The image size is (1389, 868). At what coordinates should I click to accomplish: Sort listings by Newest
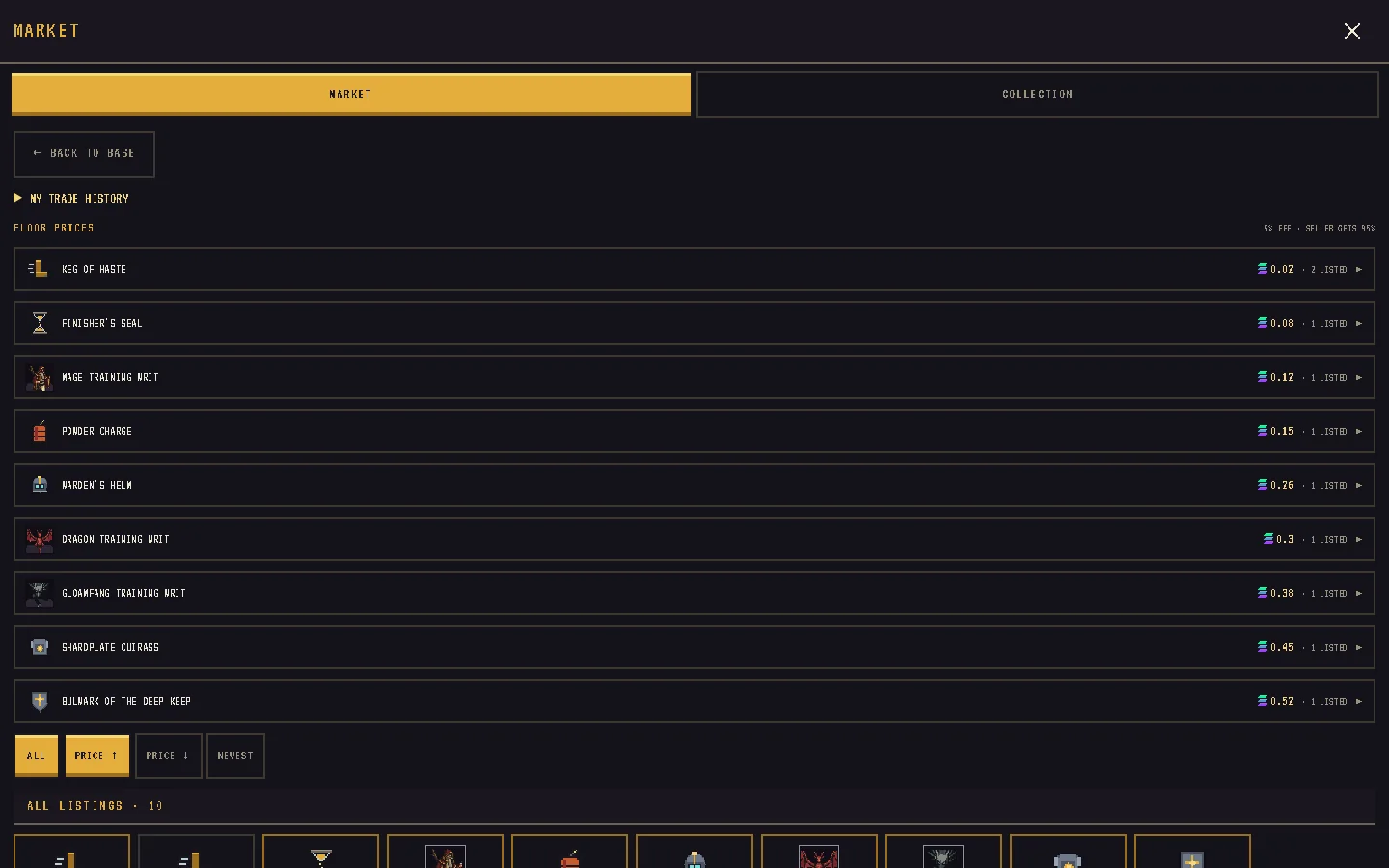pos(235,756)
